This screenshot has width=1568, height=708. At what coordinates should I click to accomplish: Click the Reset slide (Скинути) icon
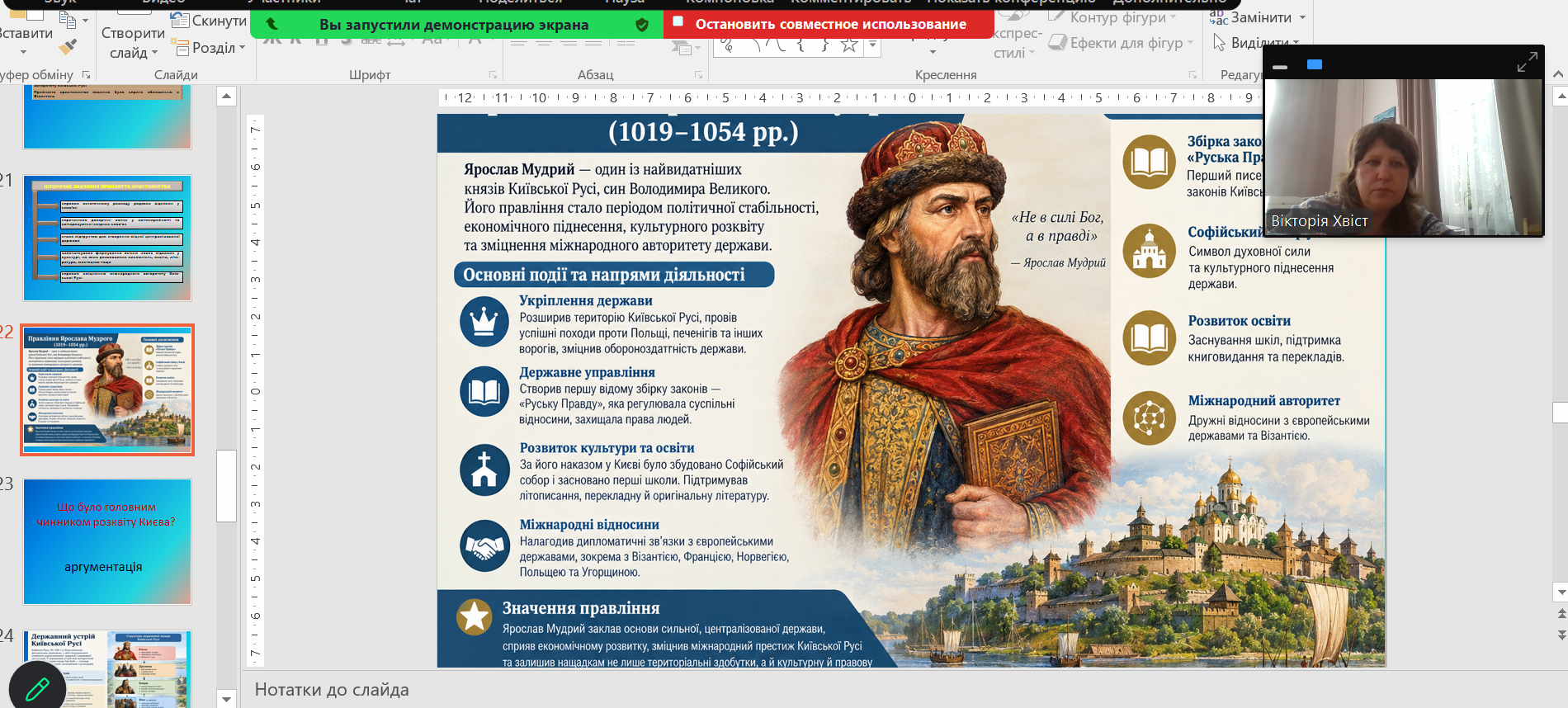point(180,20)
